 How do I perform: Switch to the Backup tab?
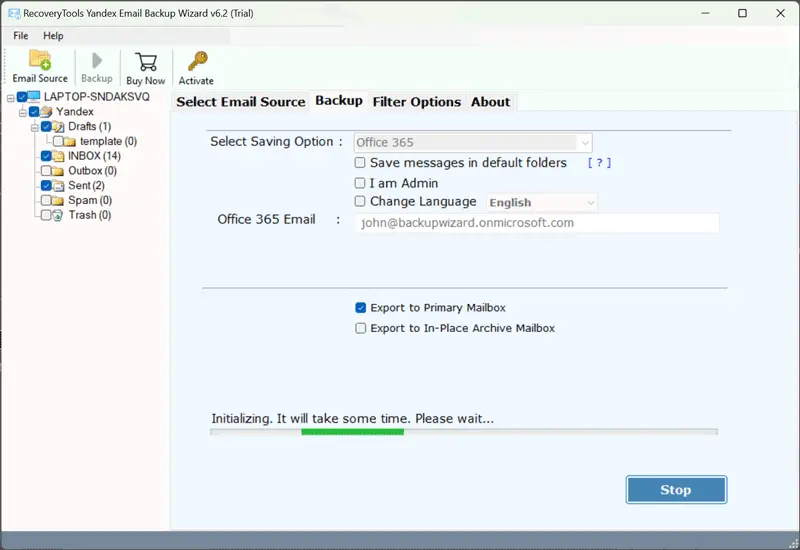339,101
